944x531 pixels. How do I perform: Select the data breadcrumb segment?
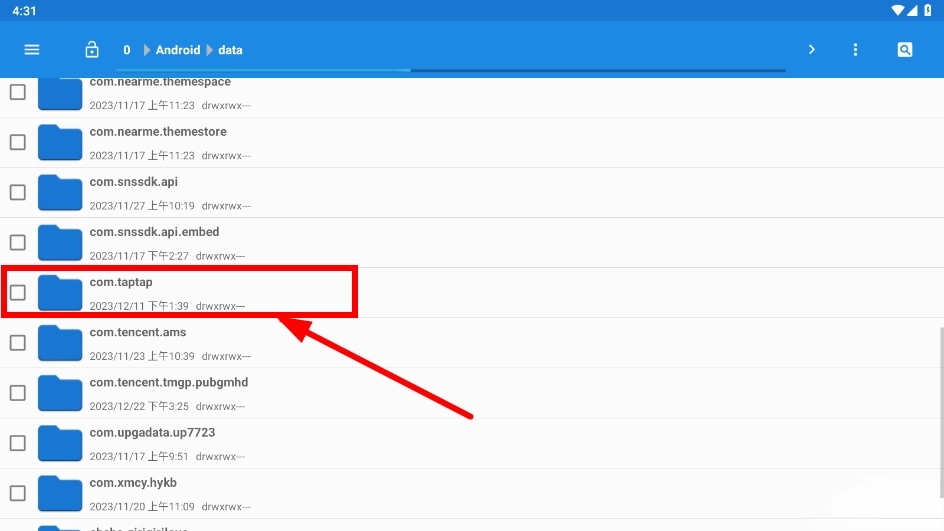230,50
